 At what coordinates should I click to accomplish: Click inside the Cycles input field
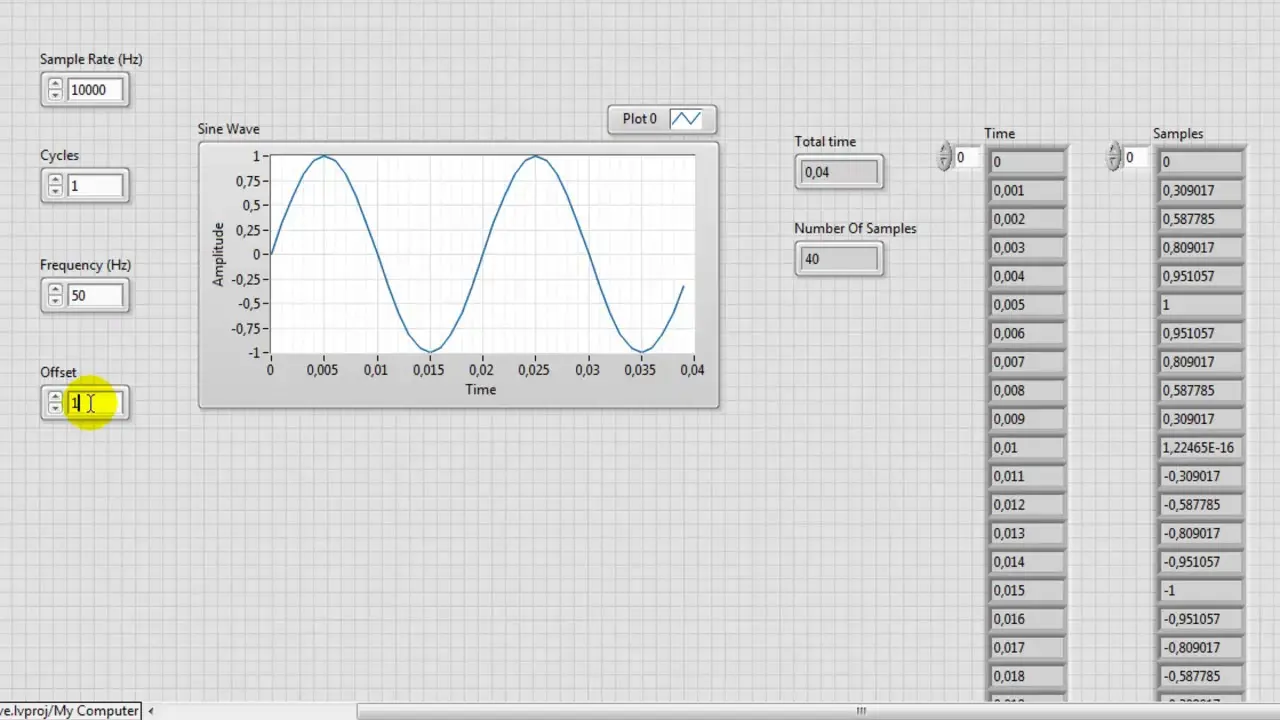pyautogui.click(x=95, y=185)
